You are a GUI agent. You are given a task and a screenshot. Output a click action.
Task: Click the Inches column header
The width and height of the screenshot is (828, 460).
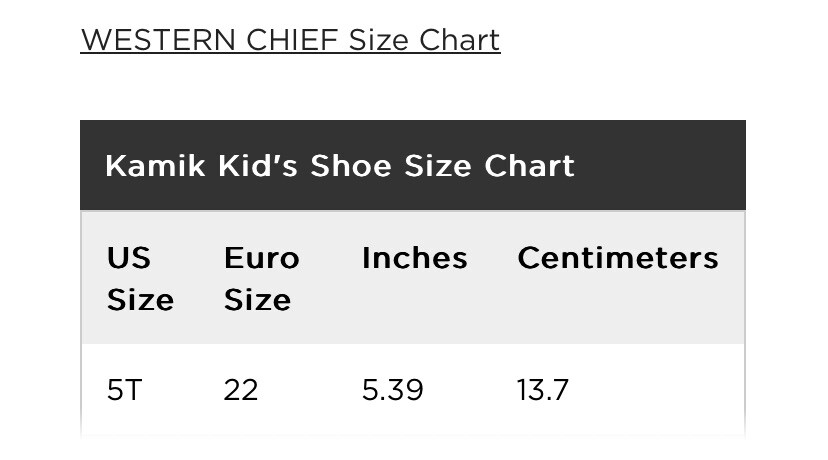415,258
